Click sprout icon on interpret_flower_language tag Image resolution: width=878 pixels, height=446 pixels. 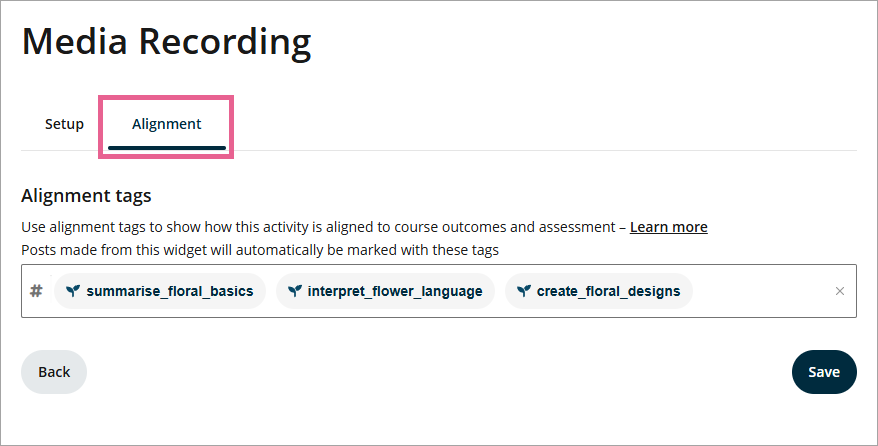click(x=295, y=291)
